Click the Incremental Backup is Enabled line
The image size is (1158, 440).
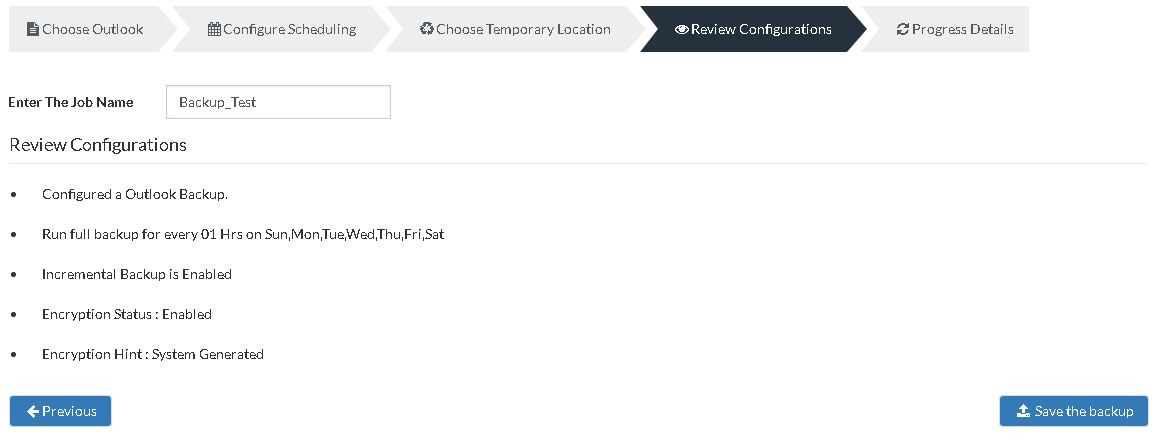137,275
